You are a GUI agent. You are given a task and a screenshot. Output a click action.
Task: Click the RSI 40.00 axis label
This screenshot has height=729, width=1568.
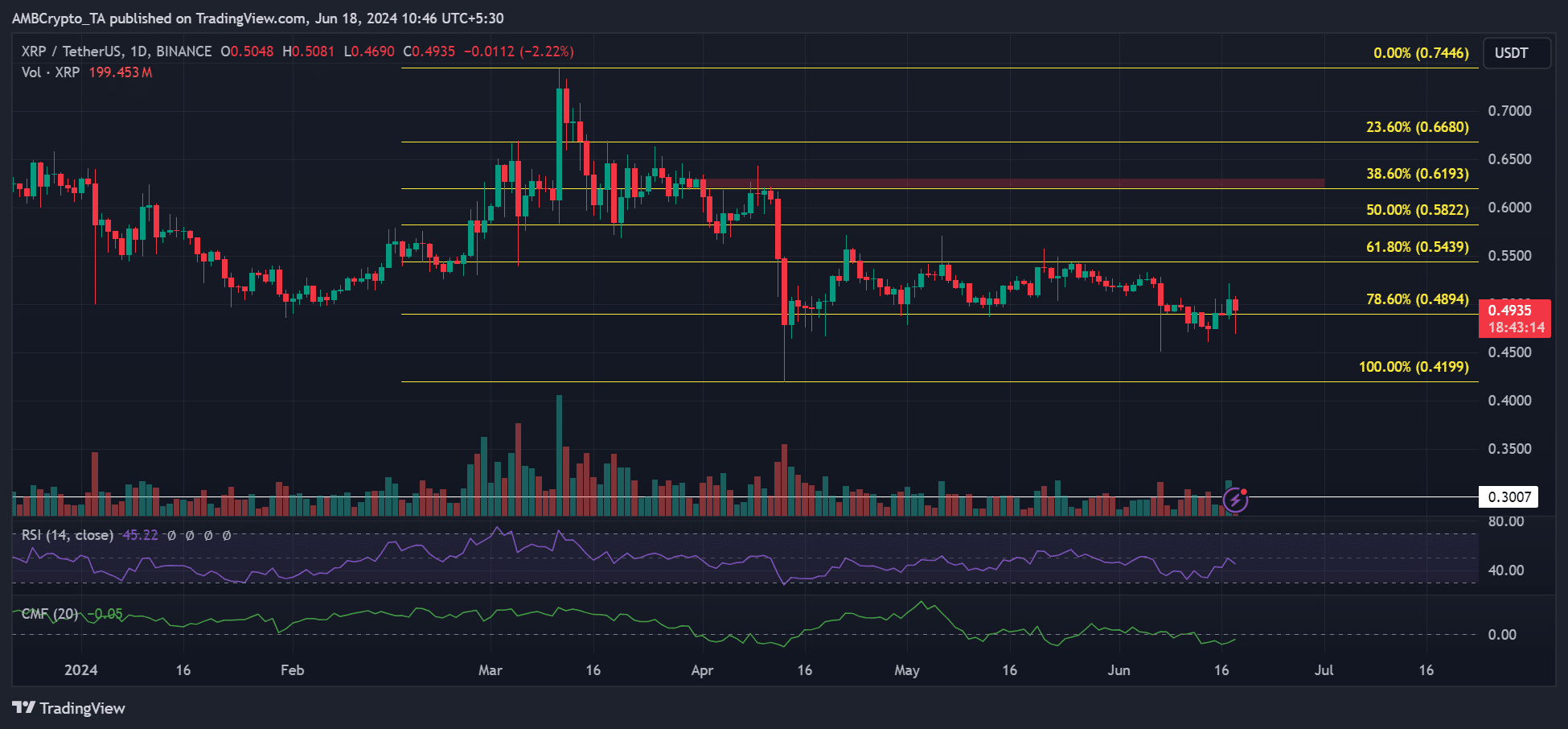point(1506,570)
